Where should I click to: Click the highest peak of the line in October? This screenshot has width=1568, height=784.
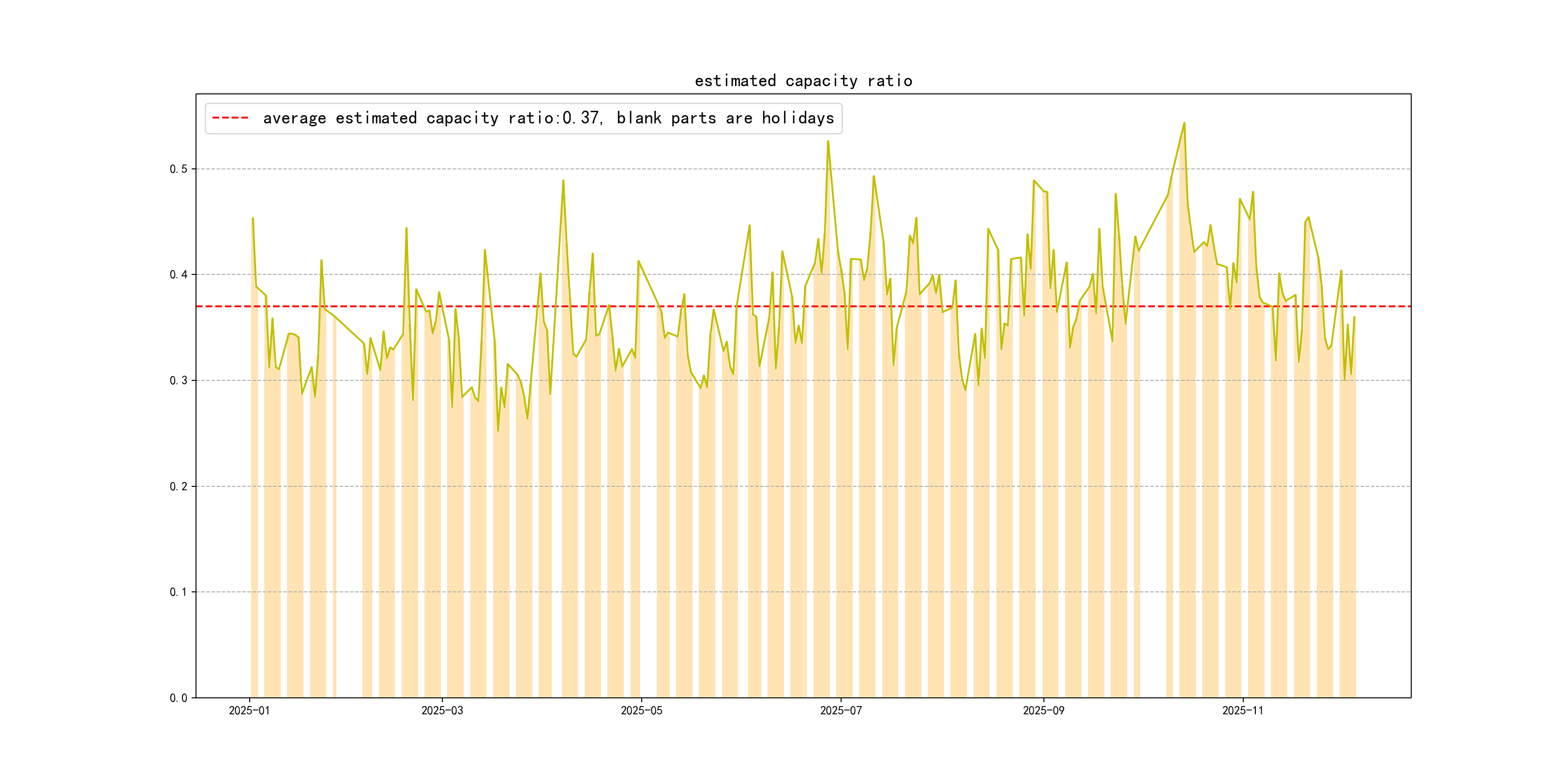[1184, 123]
